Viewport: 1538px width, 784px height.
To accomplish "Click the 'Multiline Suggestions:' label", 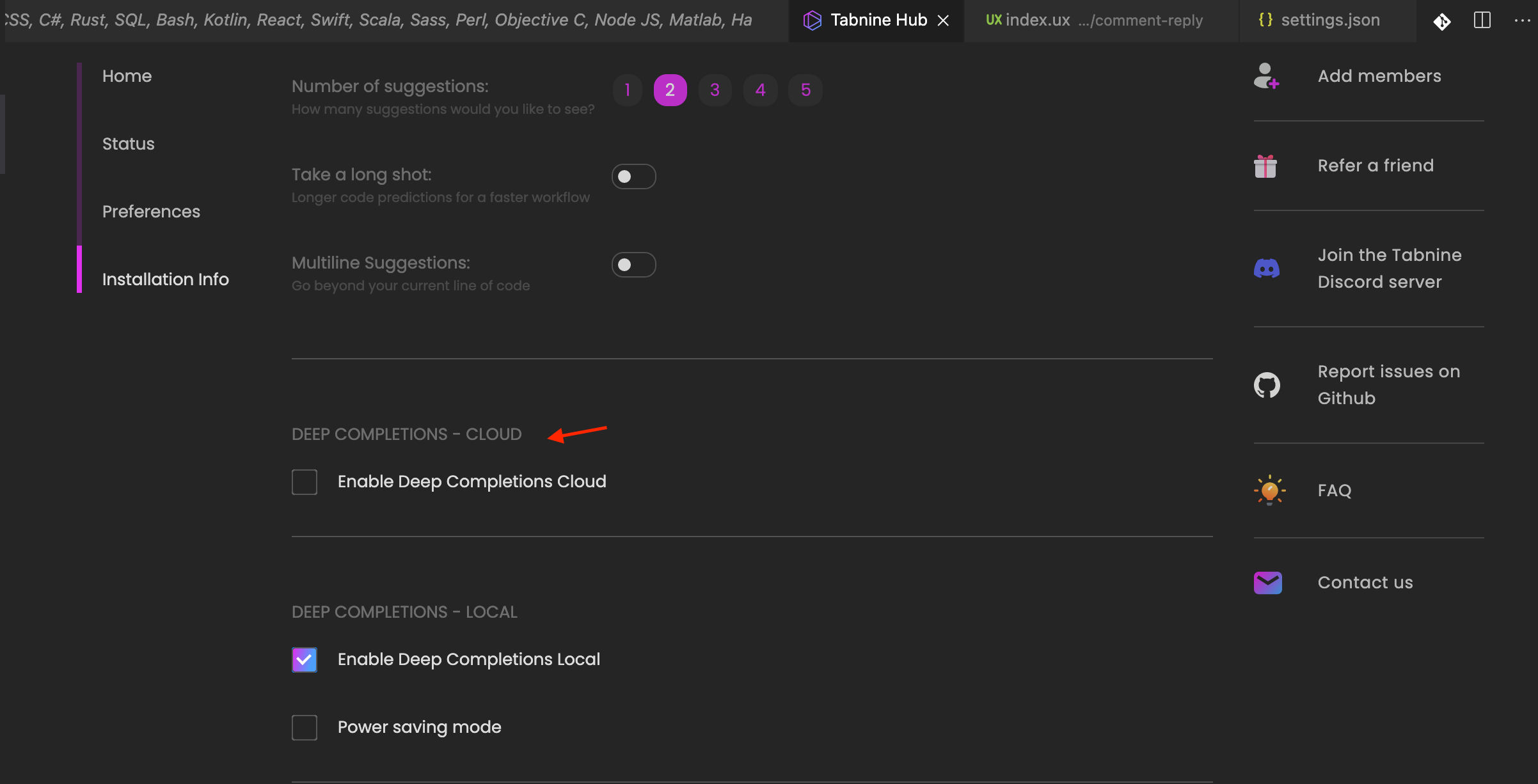I will click(381, 263).
